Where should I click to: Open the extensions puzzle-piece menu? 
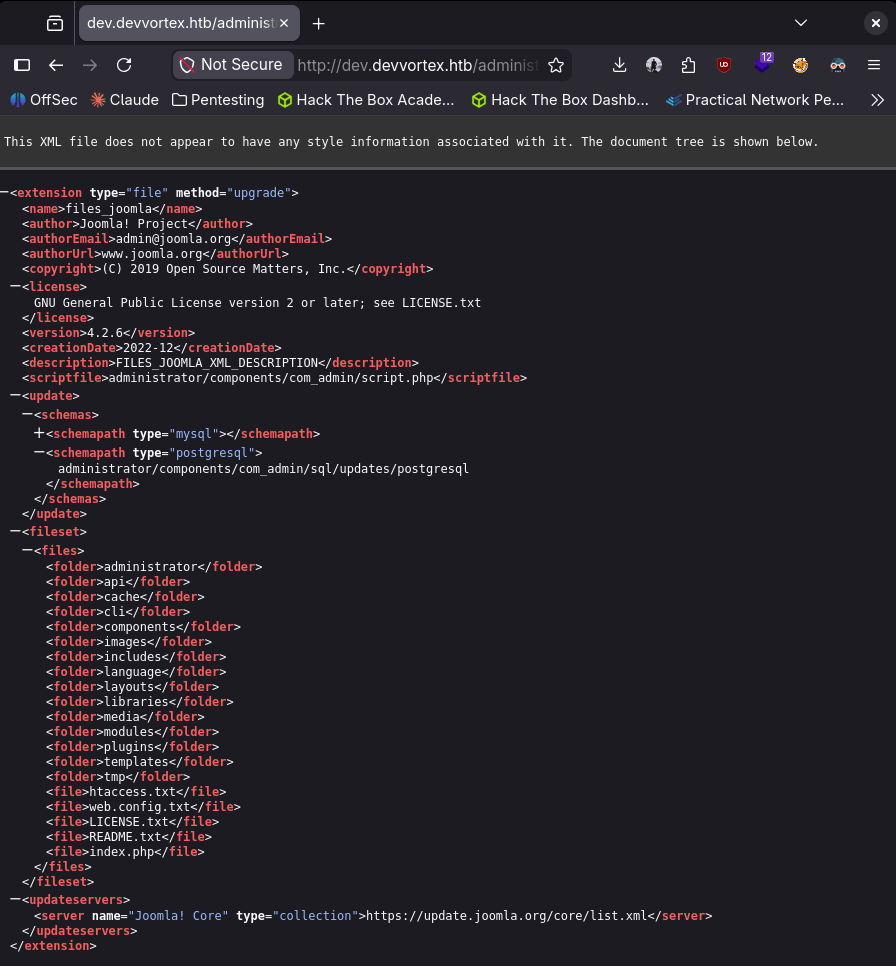tap(688, 65)
